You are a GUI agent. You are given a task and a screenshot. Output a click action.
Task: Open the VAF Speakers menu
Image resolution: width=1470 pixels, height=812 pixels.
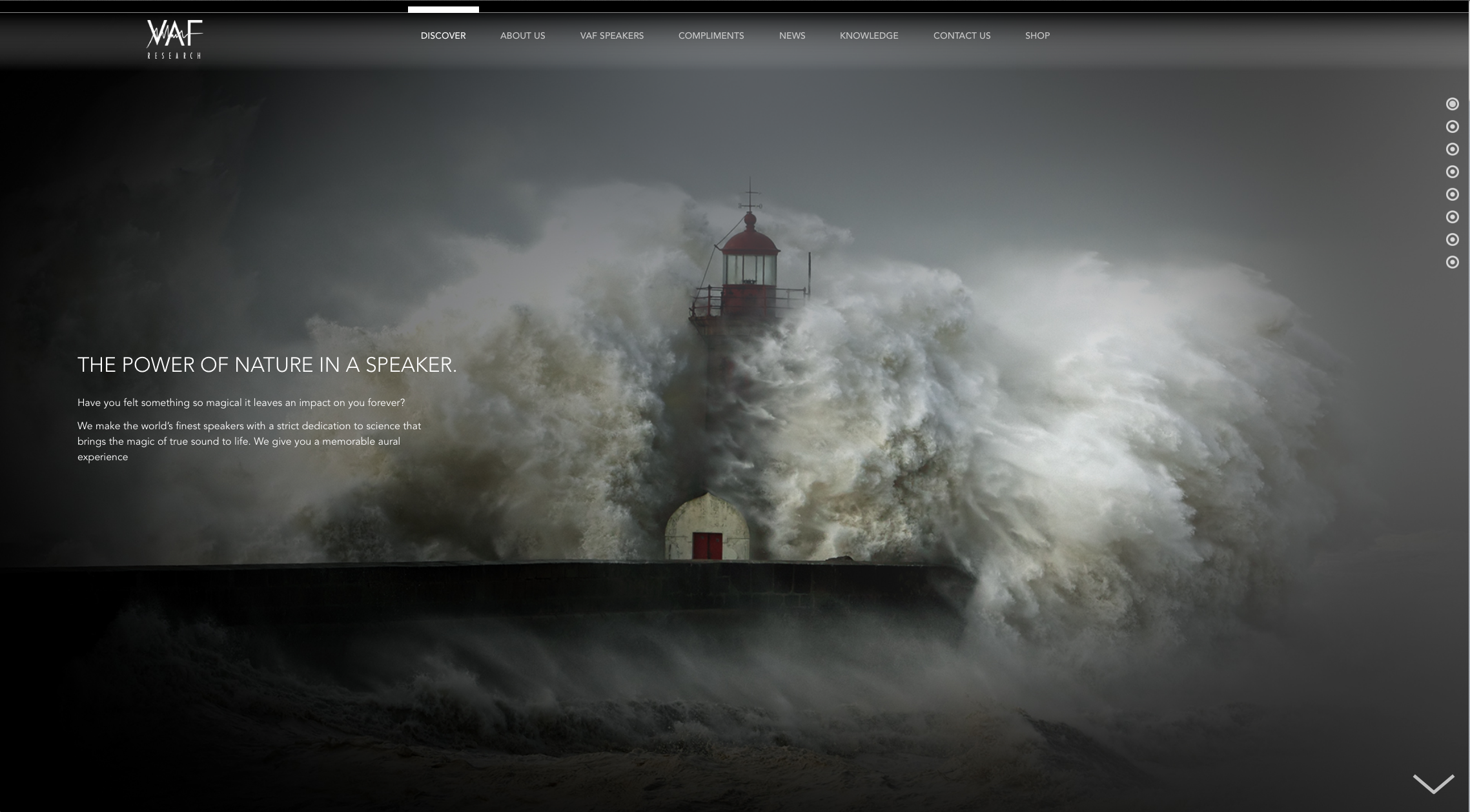click(x=611, y=36)
